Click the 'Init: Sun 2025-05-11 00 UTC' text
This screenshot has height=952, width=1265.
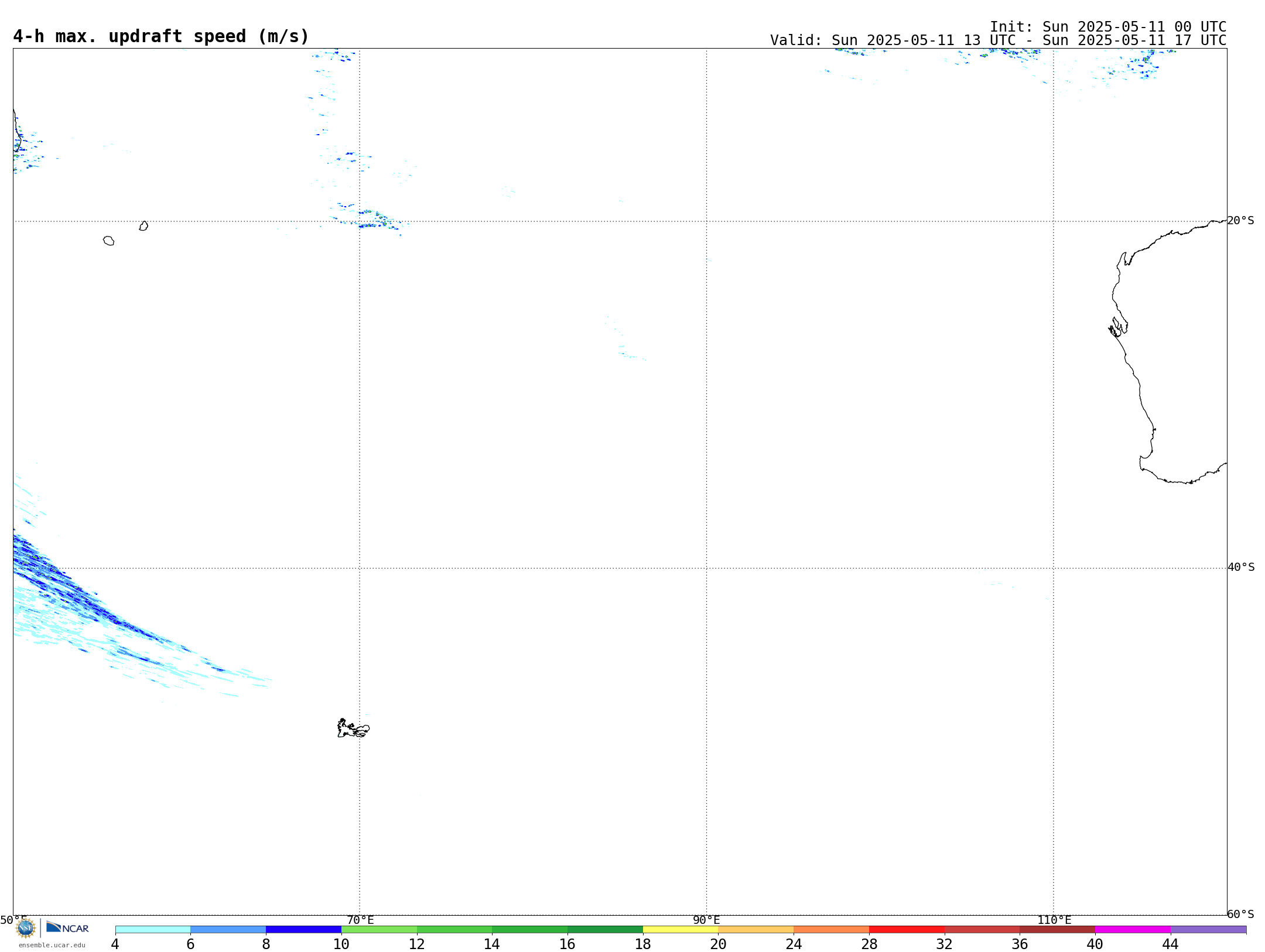[x=1108, y=27]
